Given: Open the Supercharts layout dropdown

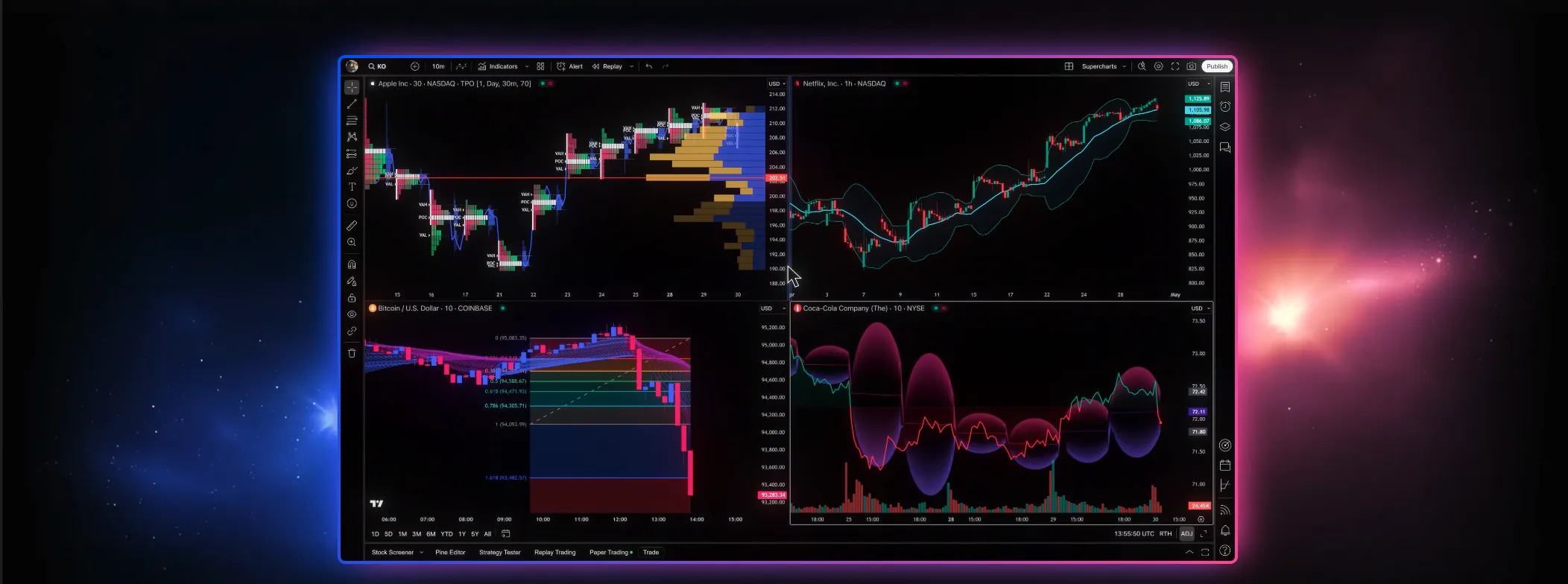Looking at the screenshot, I should (1104, 66).
